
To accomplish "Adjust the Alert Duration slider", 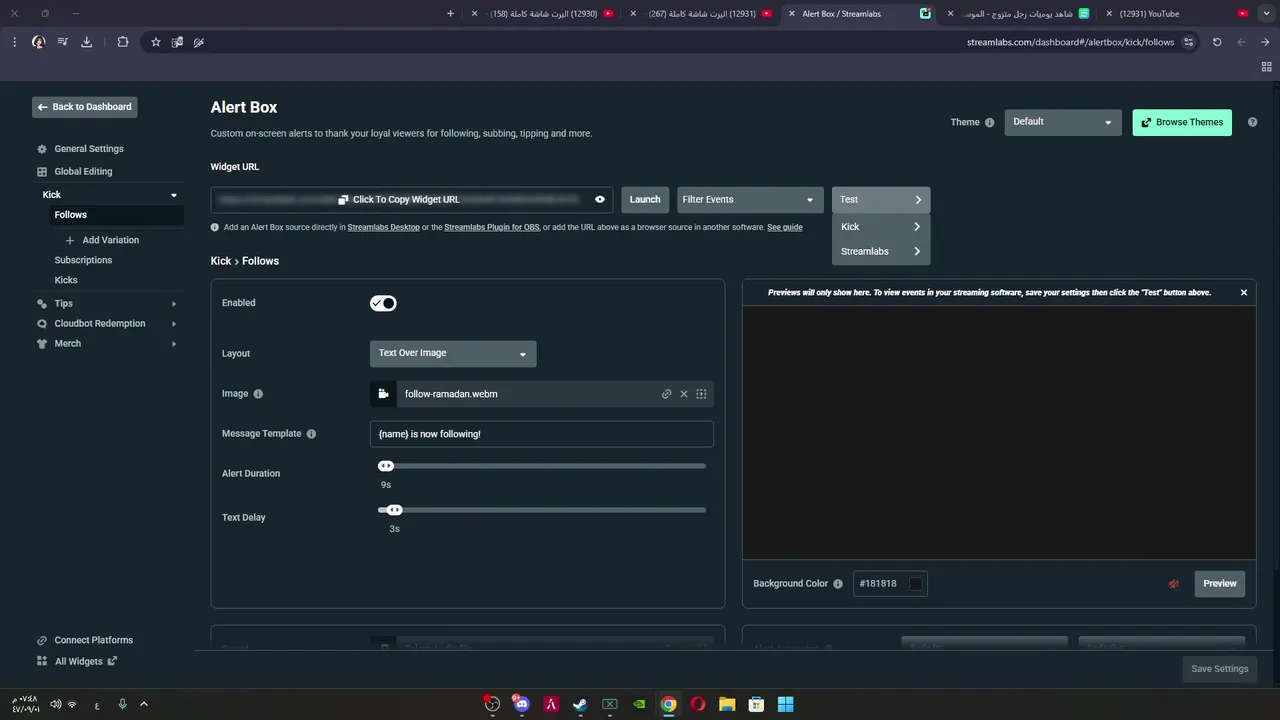I will tap(386, 466).
